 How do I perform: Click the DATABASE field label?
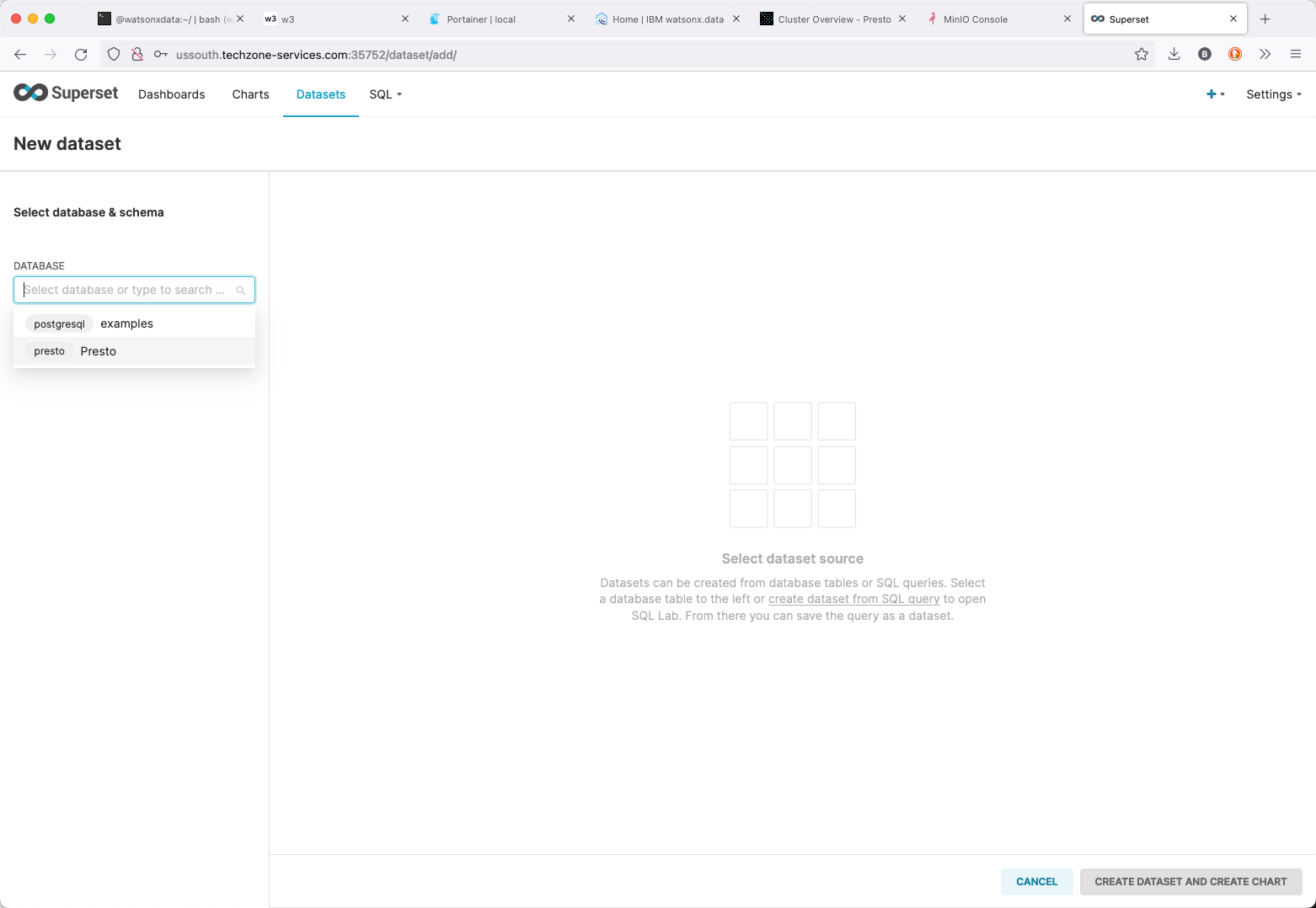coord(39,265)
